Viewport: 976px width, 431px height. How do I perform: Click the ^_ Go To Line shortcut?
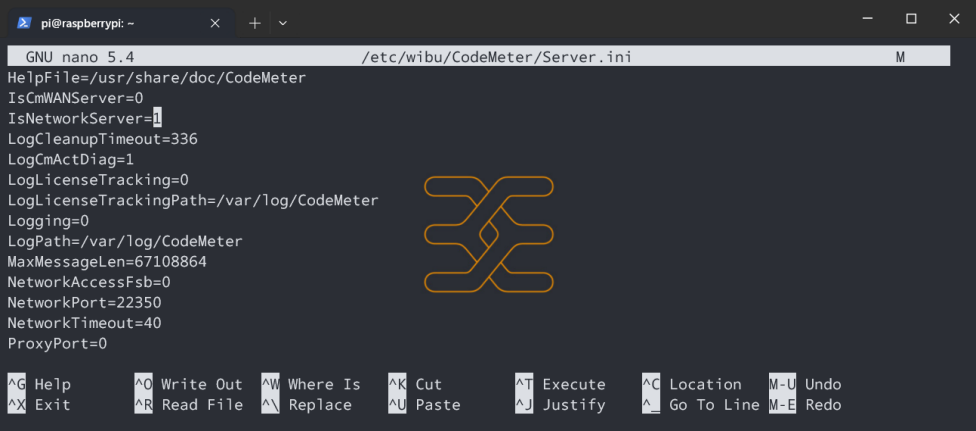click(701, 405)
